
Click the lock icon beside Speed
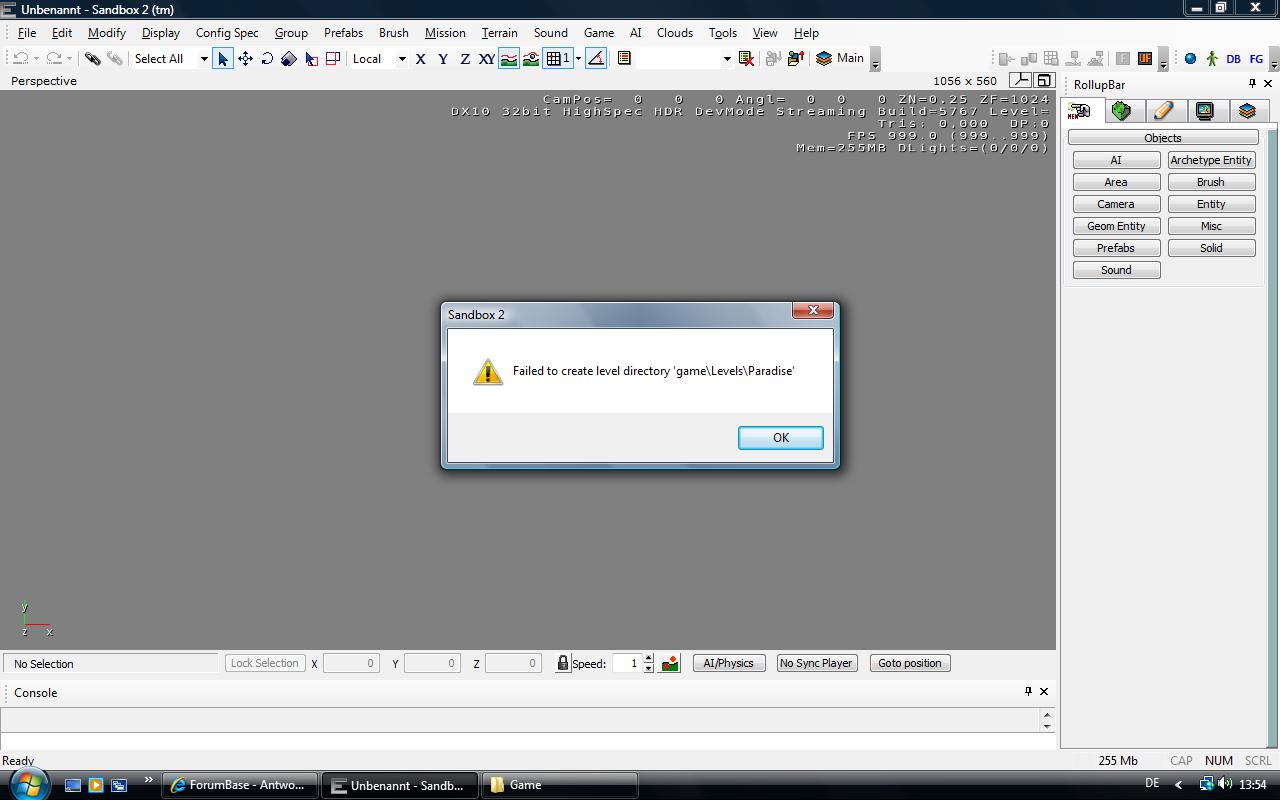(x=563, y=663)
